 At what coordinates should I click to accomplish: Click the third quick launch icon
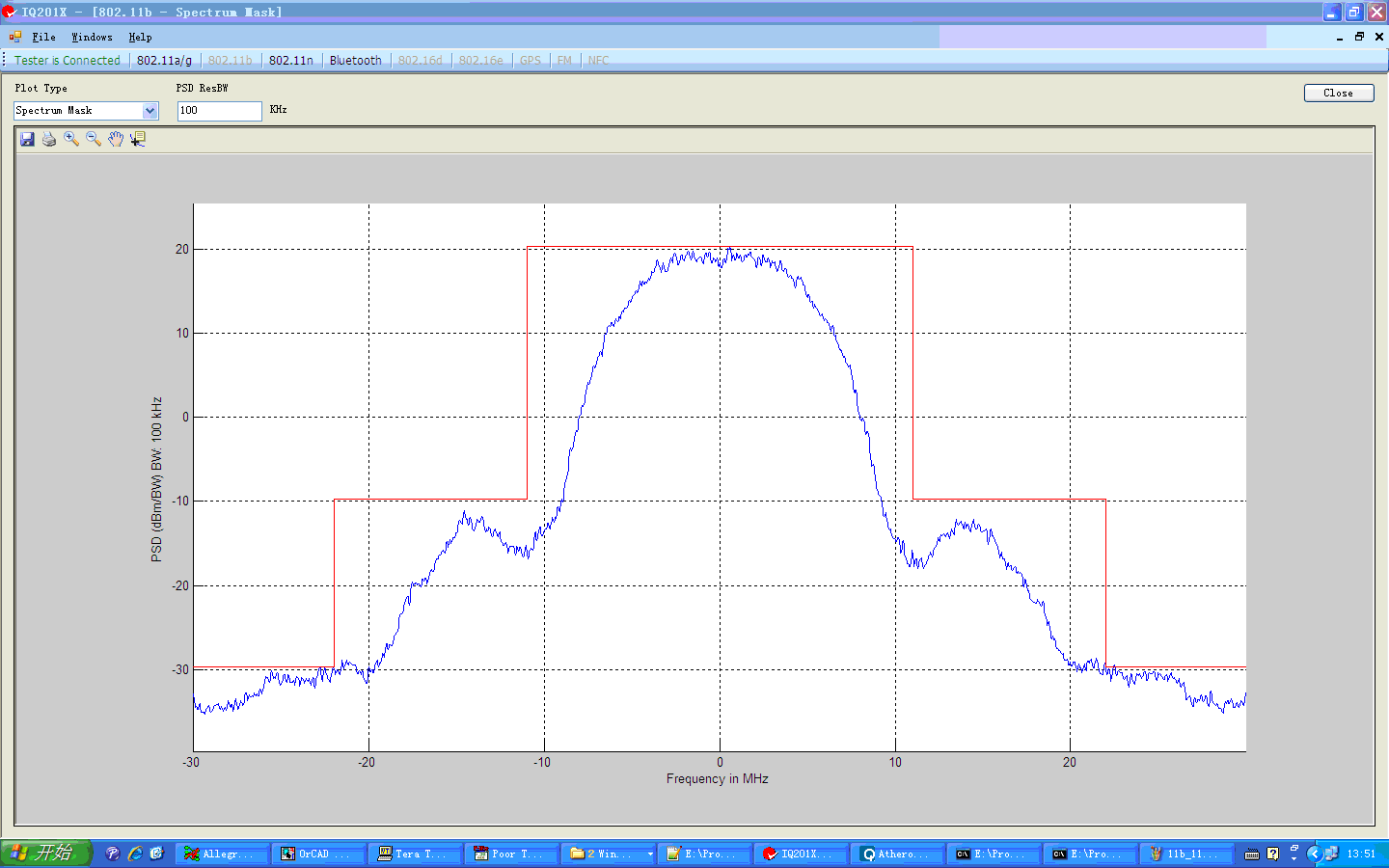[x=157, y=854]
